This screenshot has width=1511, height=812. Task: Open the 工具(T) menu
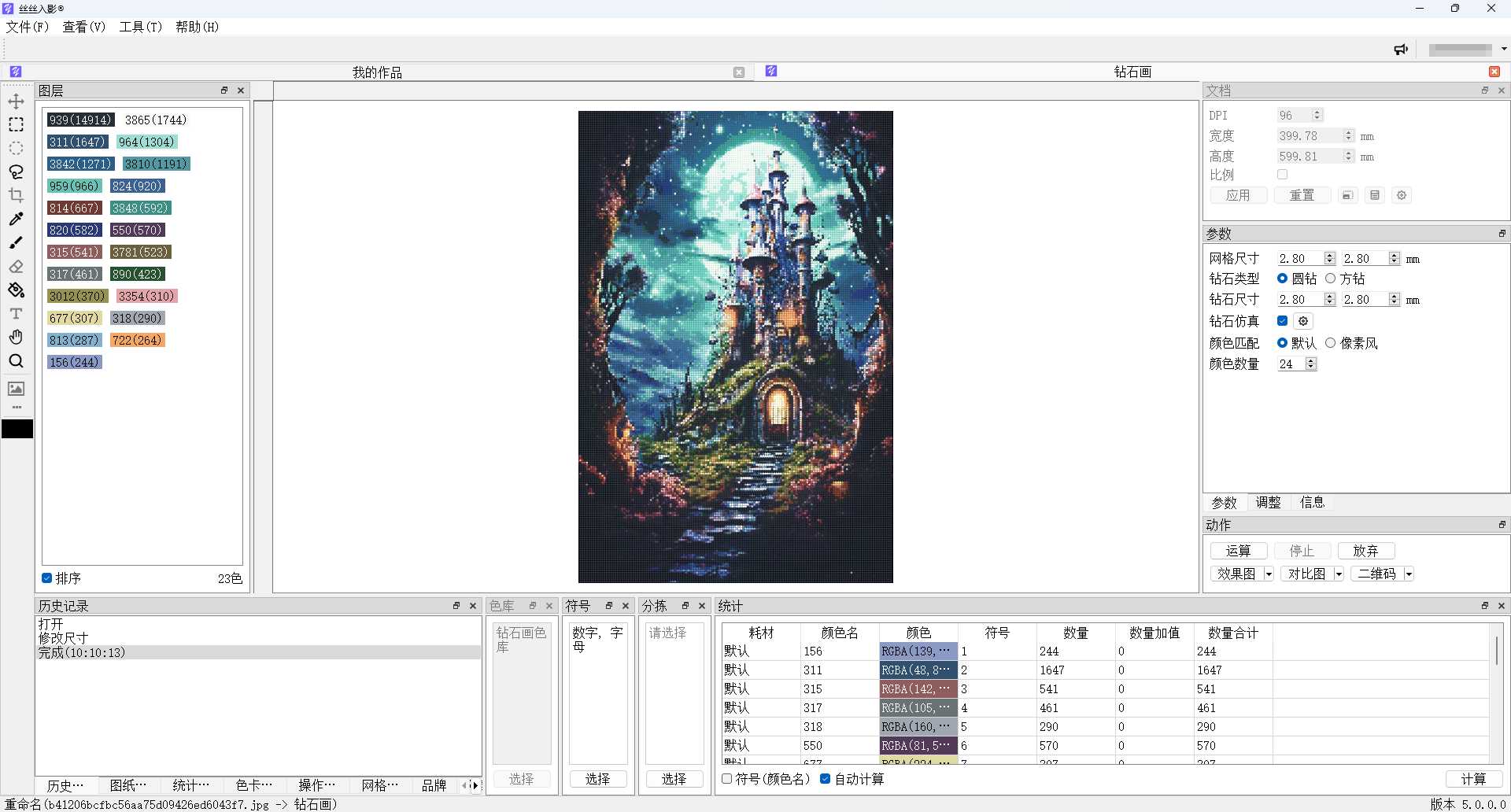[140, 27]
